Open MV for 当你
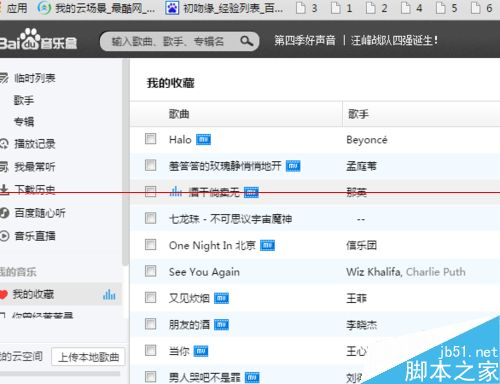Image resolution: width=500 pixels, height=384 pixels. tap(201, 351)
